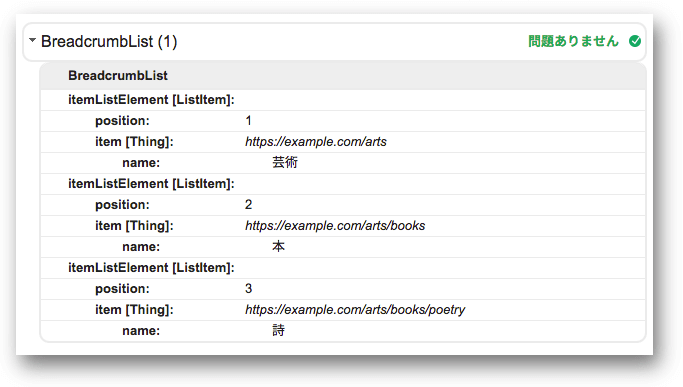The image size is (683, 387).
Task: Click the name value 芸術
Action: [x=285, y=163]
